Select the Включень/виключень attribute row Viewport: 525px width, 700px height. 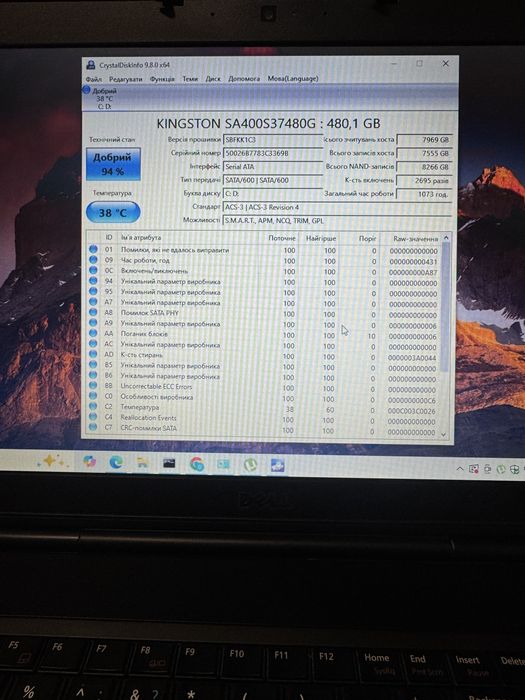[x=263, y=271]
